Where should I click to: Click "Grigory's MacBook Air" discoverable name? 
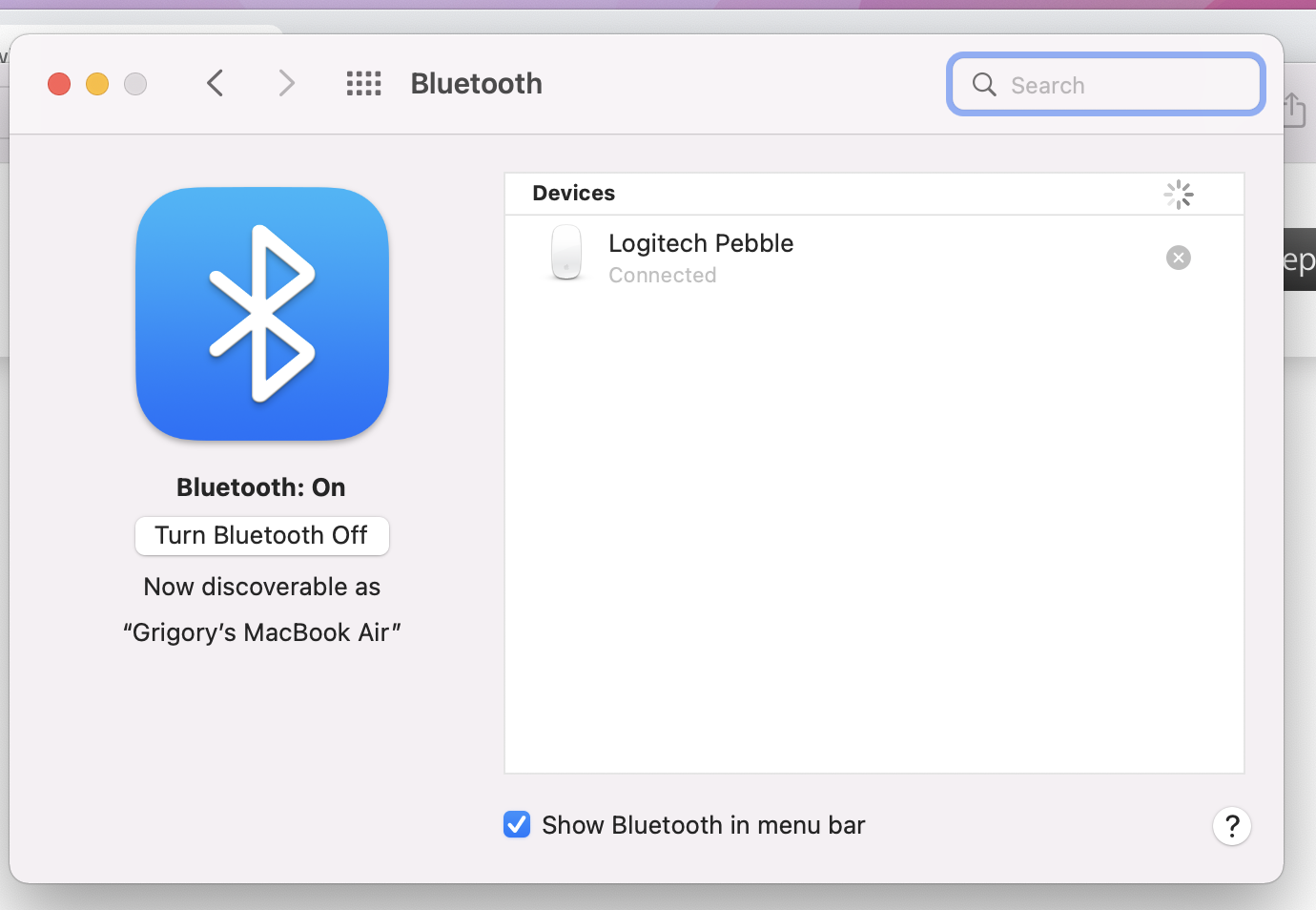pyautogui.click(x=262, y=632)
